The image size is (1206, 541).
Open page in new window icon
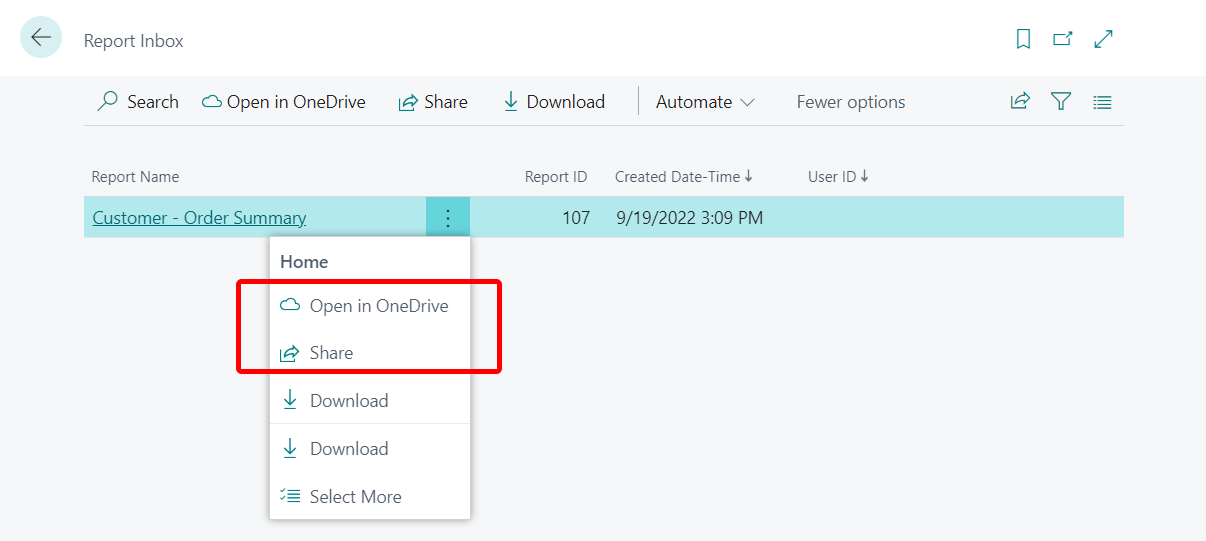click(x=1063, y=39)
